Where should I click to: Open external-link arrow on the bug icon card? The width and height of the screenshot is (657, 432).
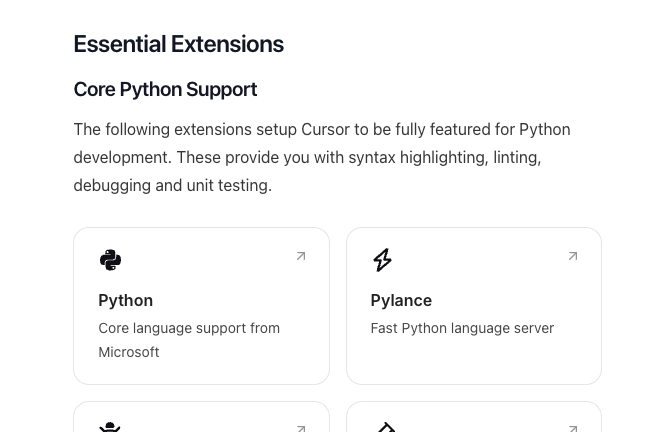pos(301,429)
